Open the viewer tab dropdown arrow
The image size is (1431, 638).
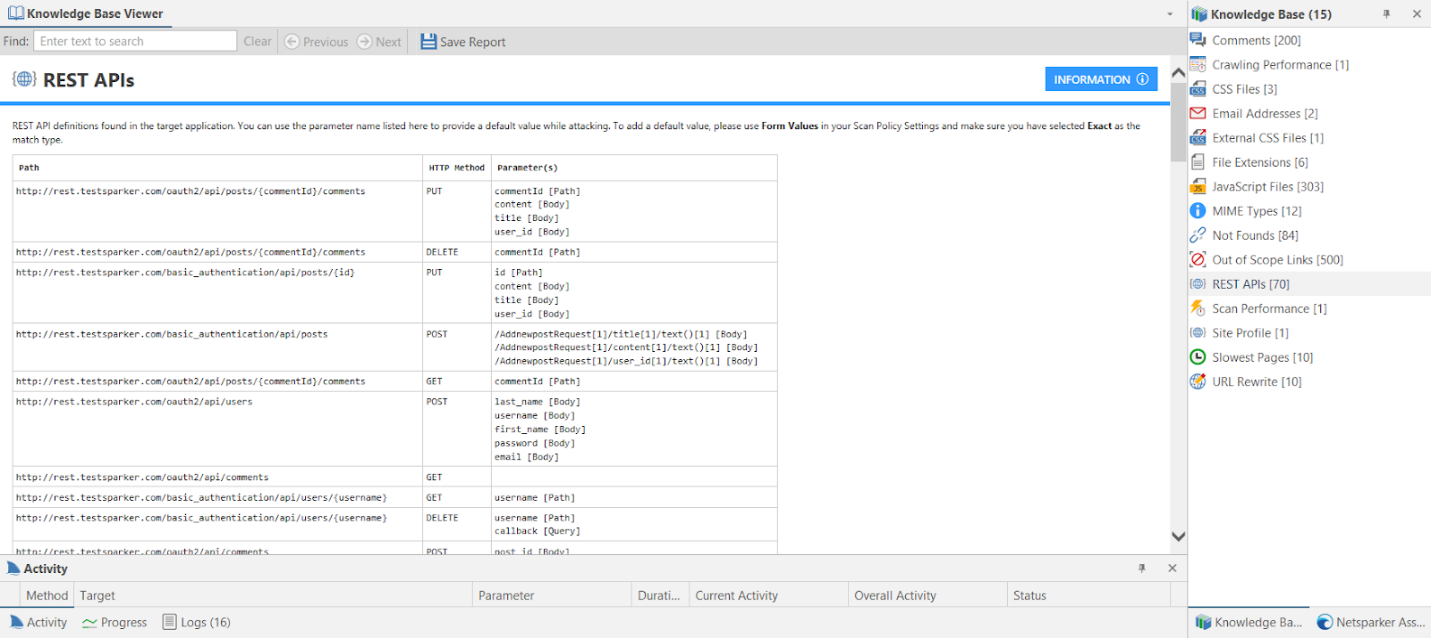[1170, 15]
